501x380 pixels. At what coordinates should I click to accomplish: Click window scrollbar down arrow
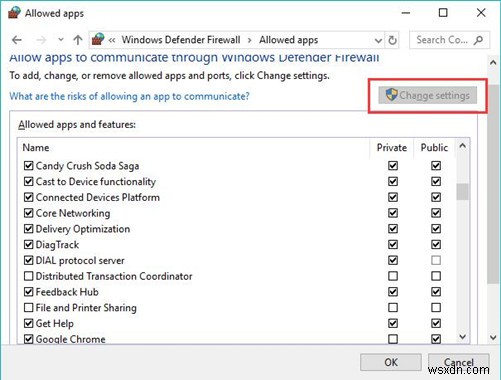(493, 337)
